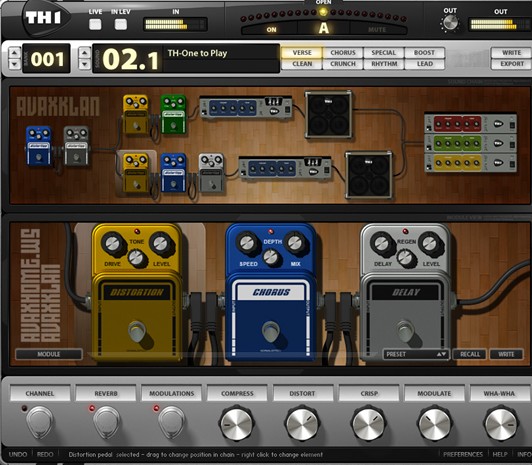The image size is (532, 465).
Task: Toggle the REVERB footswitch
Action: click(106, 423)
